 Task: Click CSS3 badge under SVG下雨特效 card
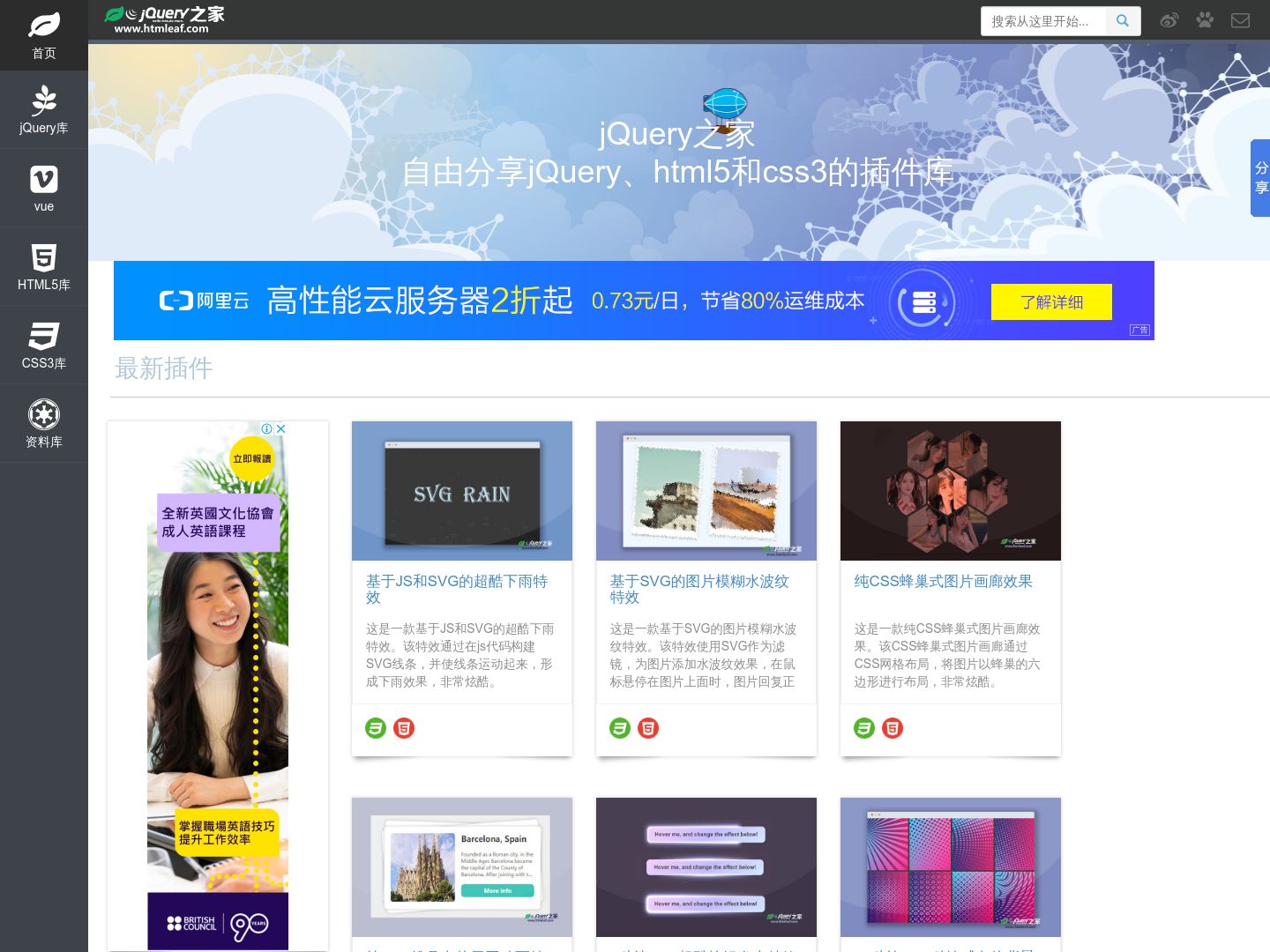[376, 728]
